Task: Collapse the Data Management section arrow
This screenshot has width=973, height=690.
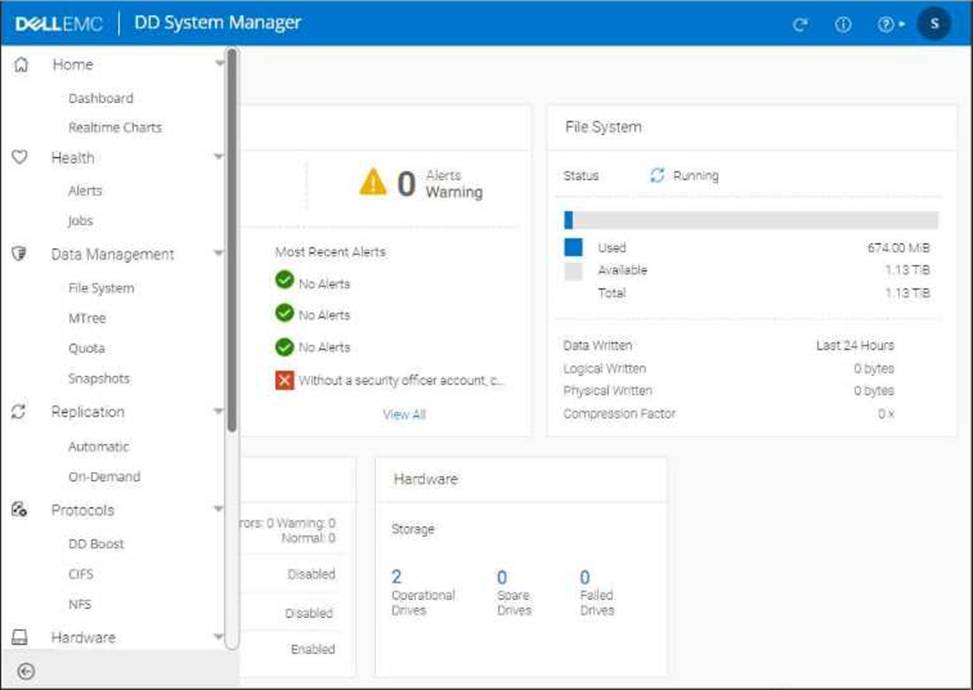Action: click(218, 253)
